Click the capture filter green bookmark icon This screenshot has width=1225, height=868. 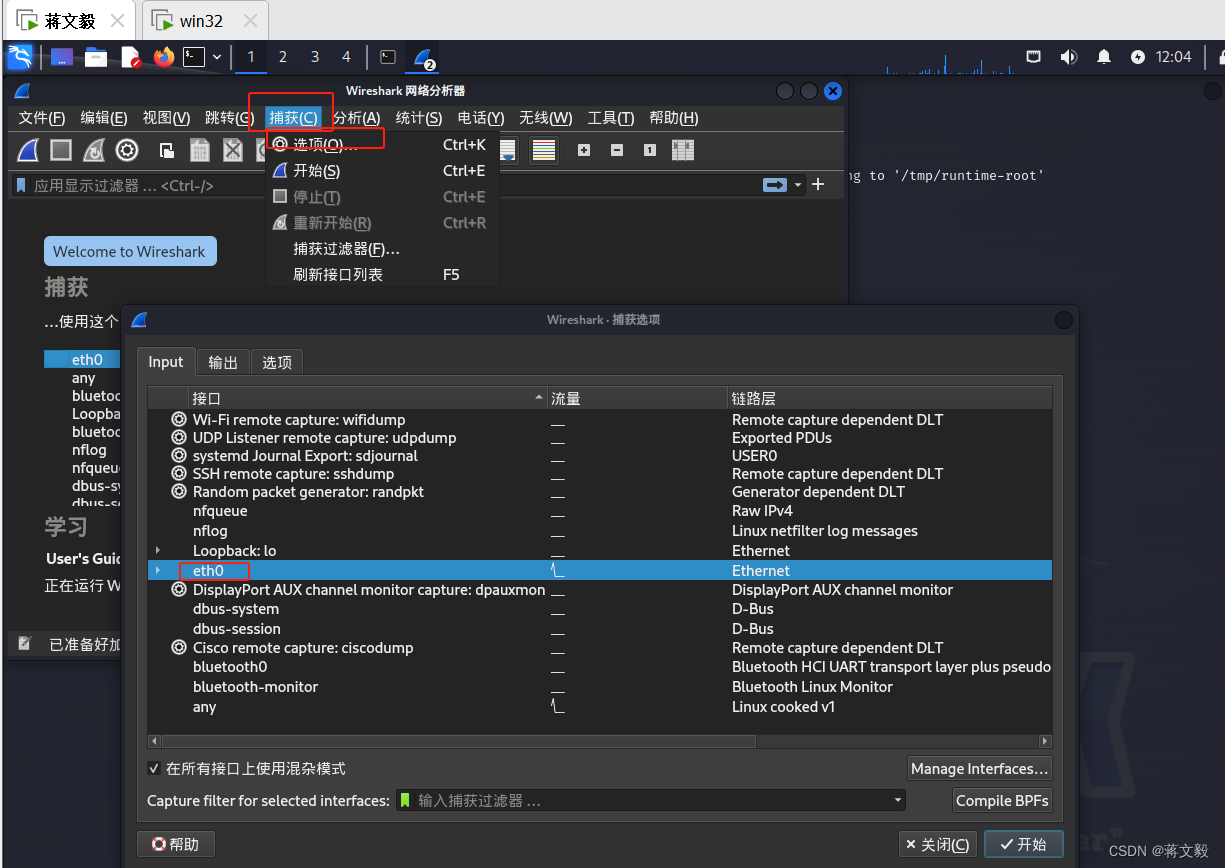click(405, 801)
